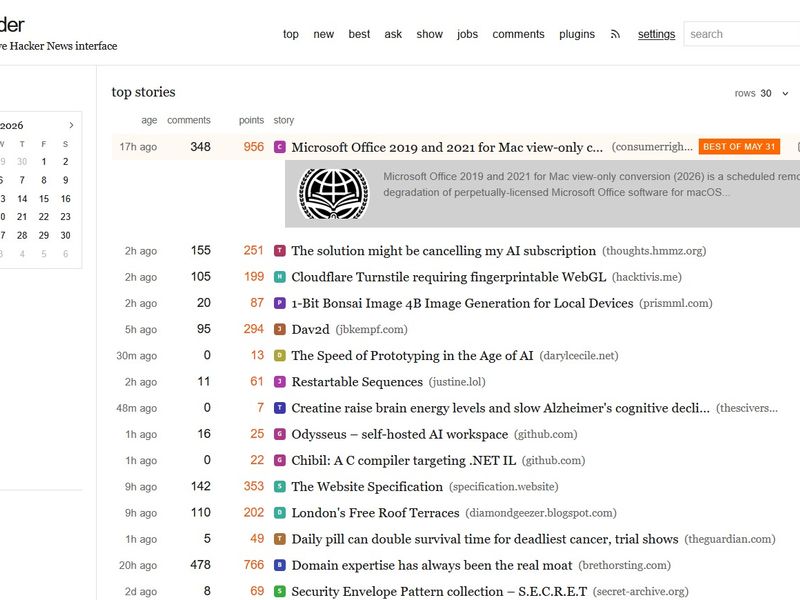Click the D icon beside London's Free Roof Terraces
Image resolution: width=800 pixels, height=600 pixels.
(x=280, y=513)
